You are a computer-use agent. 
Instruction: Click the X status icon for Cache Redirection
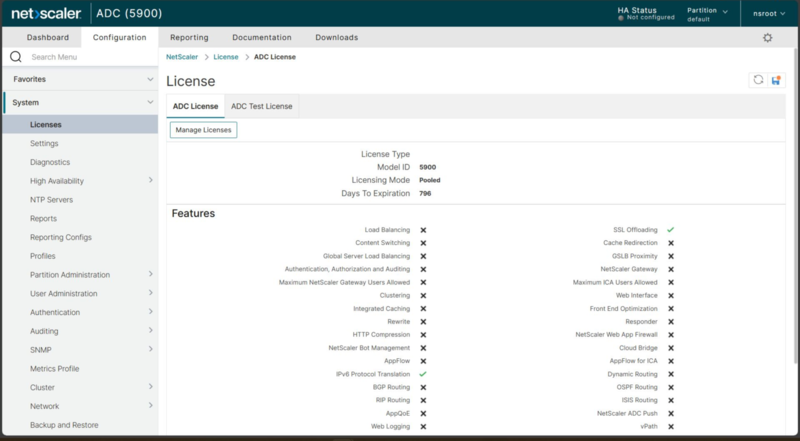tap(671, 243)
